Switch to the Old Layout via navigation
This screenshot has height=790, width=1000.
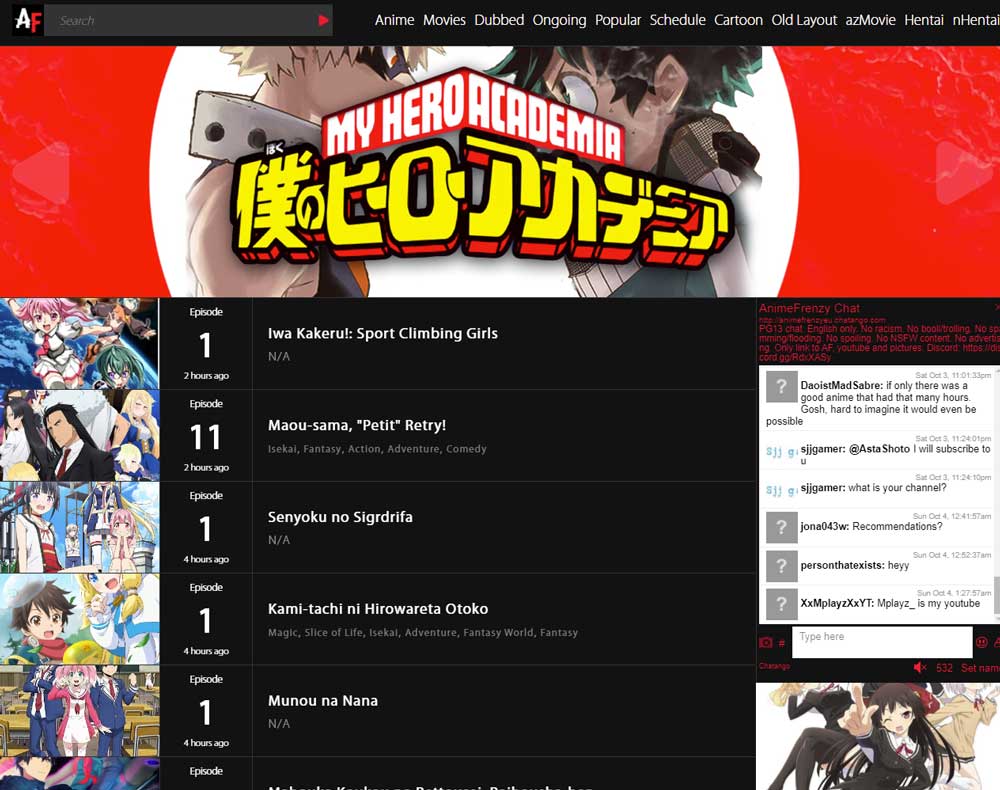point(805,20)
